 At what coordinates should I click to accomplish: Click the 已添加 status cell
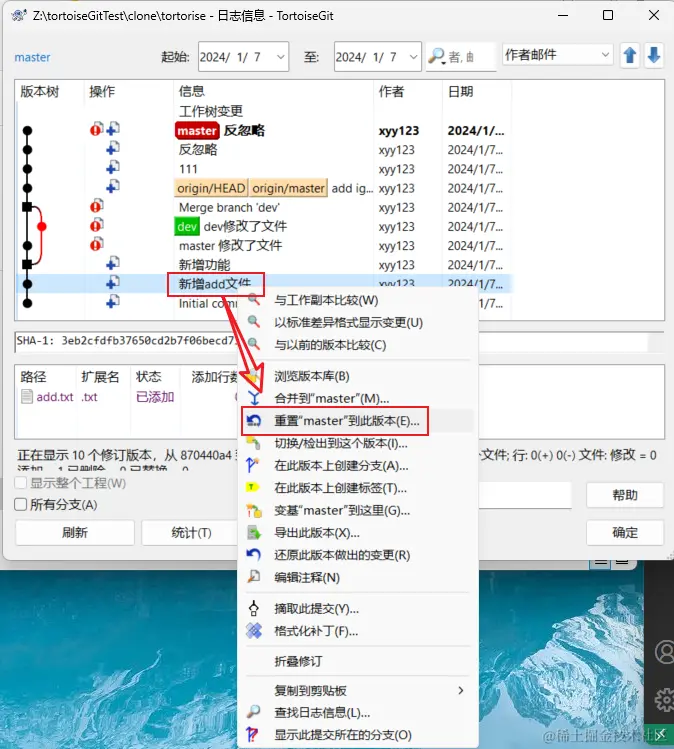[155, 397]
